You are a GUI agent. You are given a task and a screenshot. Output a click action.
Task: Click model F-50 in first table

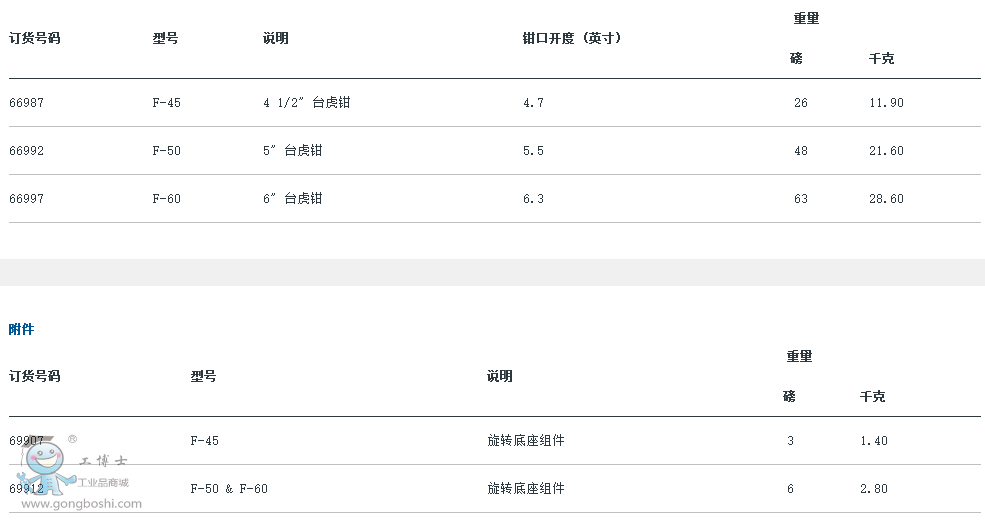[166, 151]
